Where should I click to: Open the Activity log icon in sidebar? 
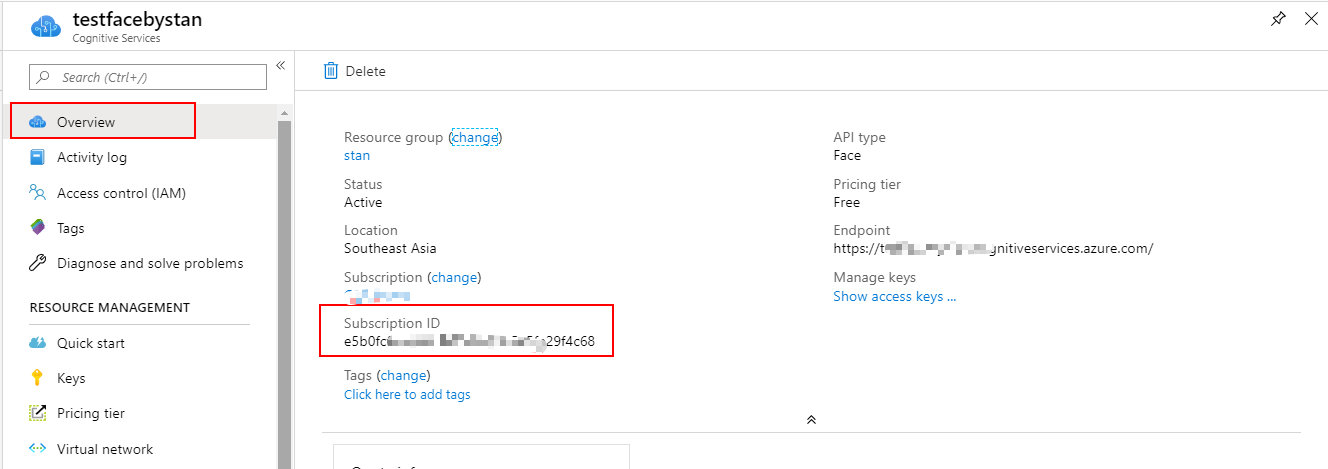click(38, 157)
